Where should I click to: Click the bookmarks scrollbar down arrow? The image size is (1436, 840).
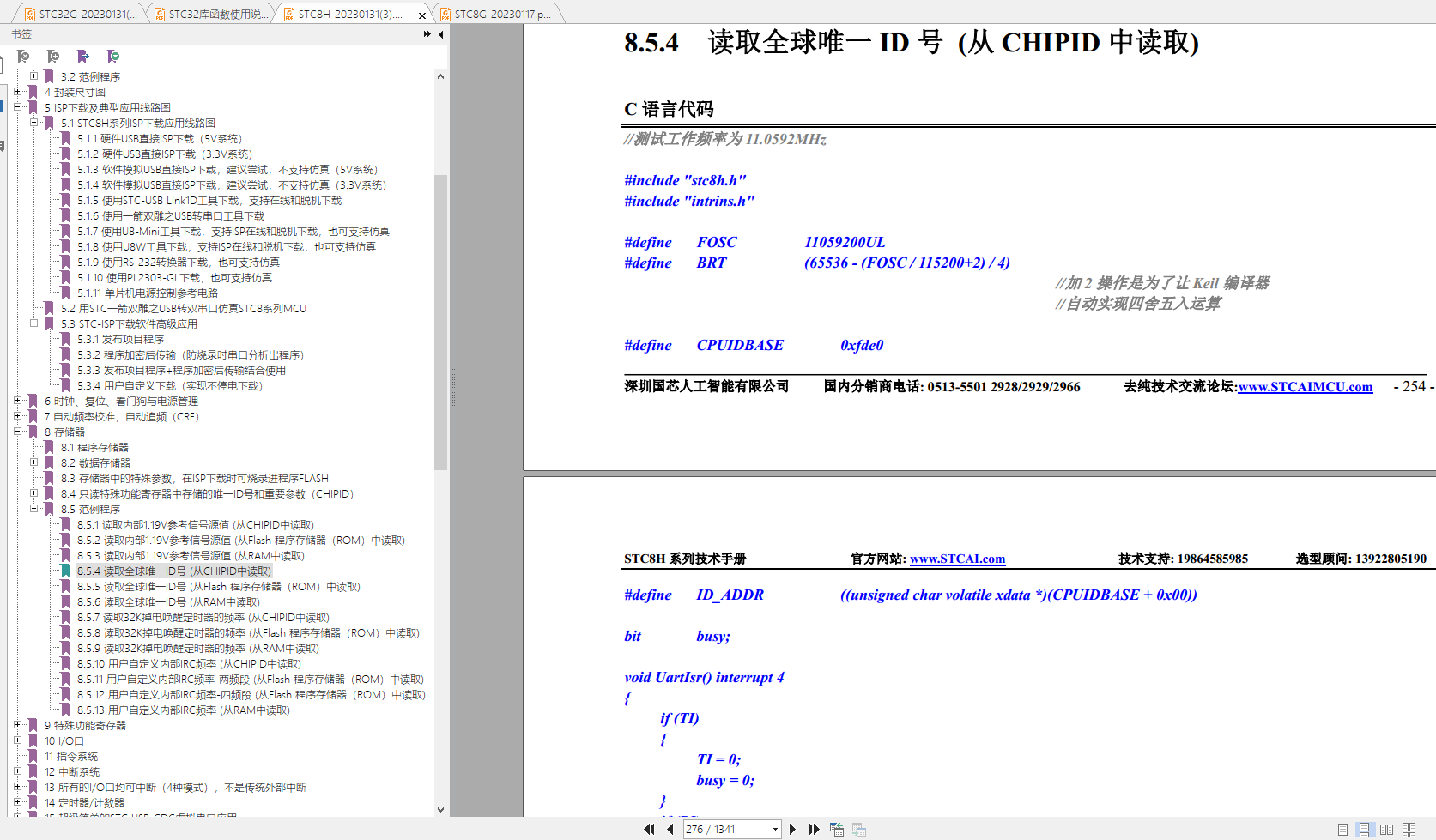[440, 809]
